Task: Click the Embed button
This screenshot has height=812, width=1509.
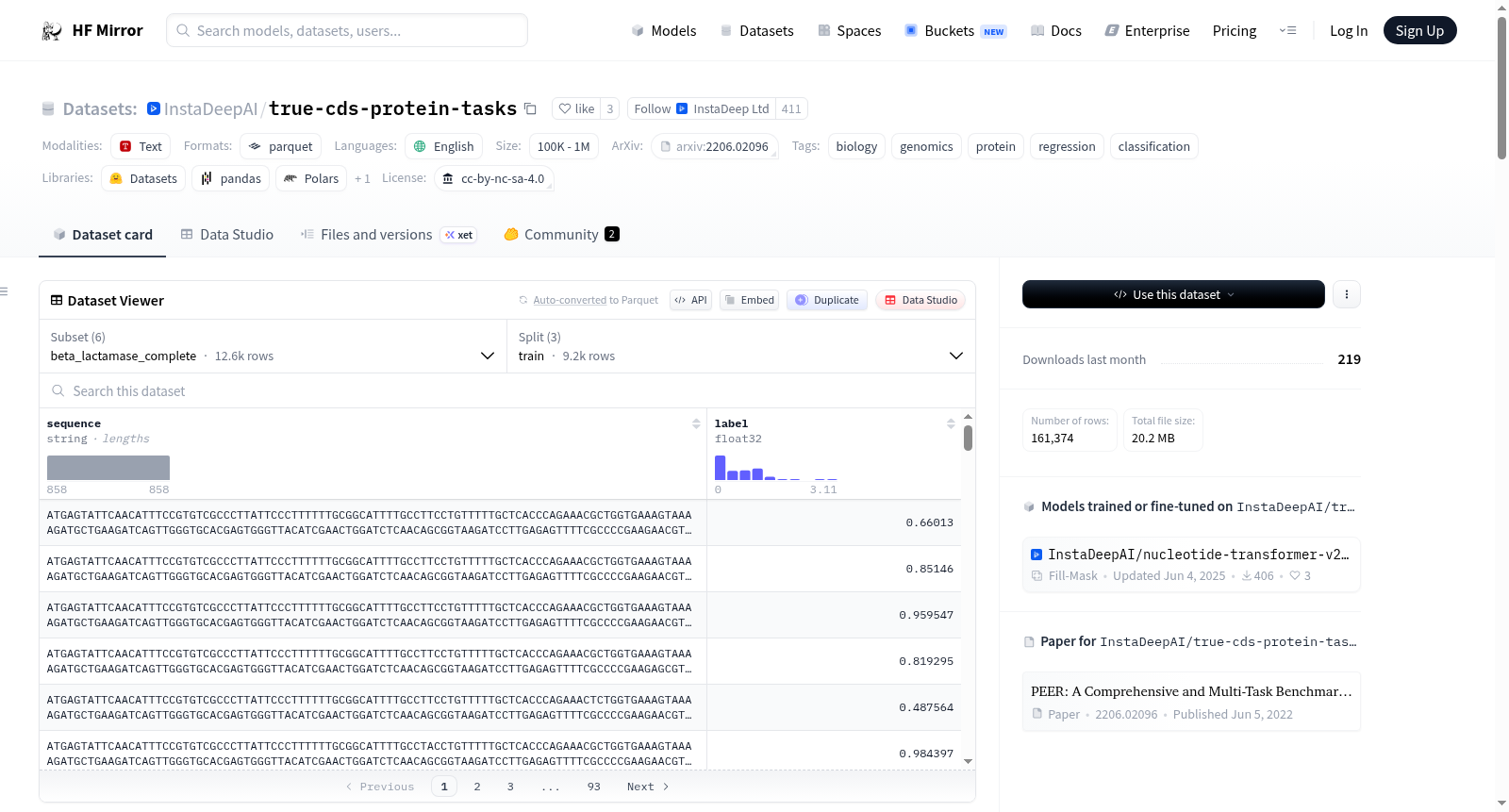Action: (751, 300)
